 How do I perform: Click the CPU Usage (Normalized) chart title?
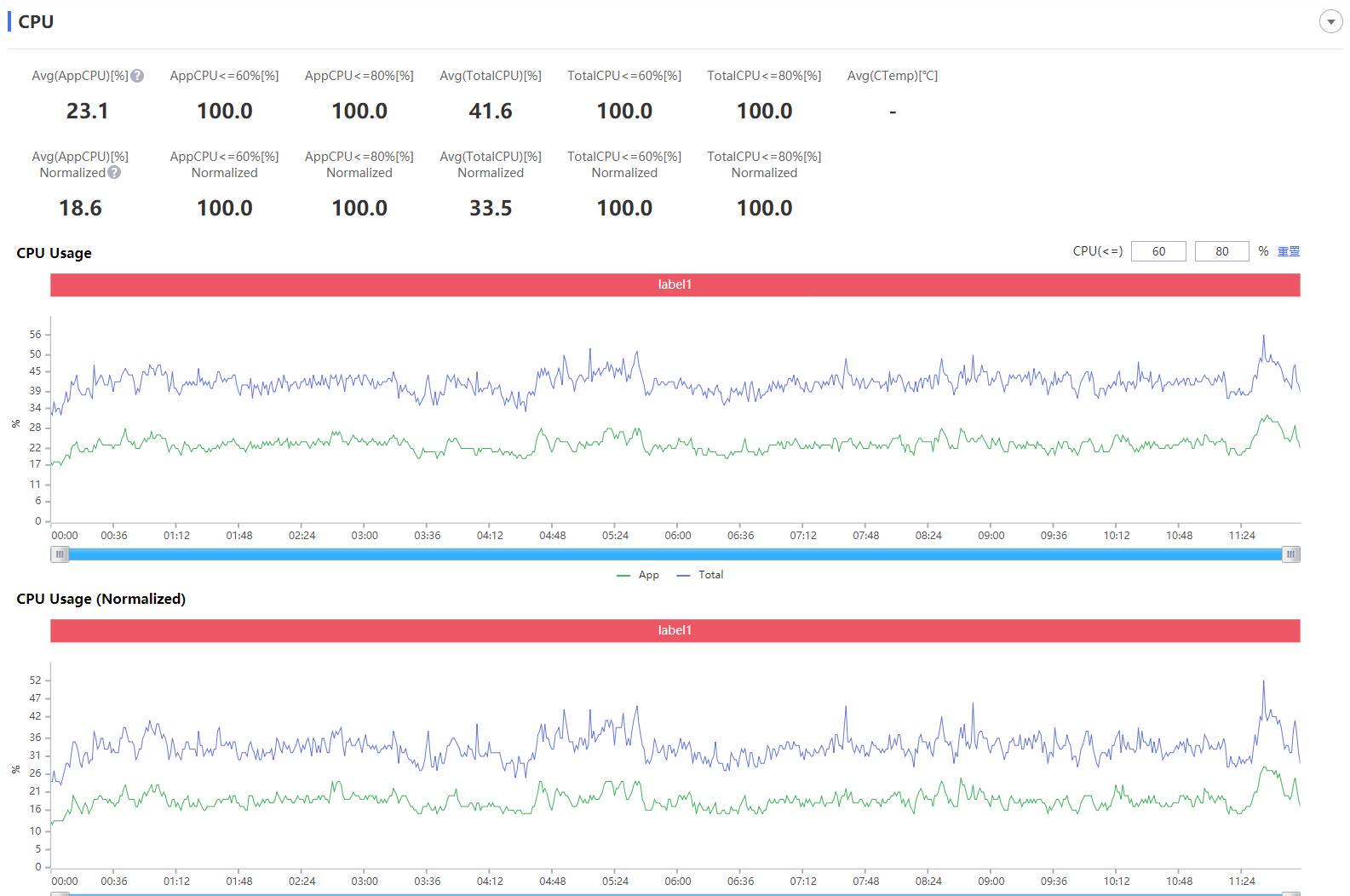(101, 599)
